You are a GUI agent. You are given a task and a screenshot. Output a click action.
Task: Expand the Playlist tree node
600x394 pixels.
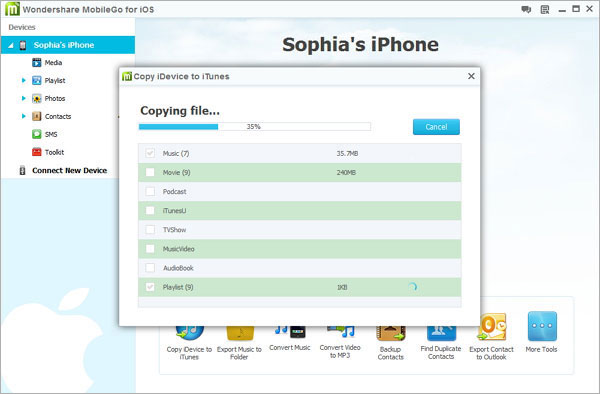(x=24, y=80)
